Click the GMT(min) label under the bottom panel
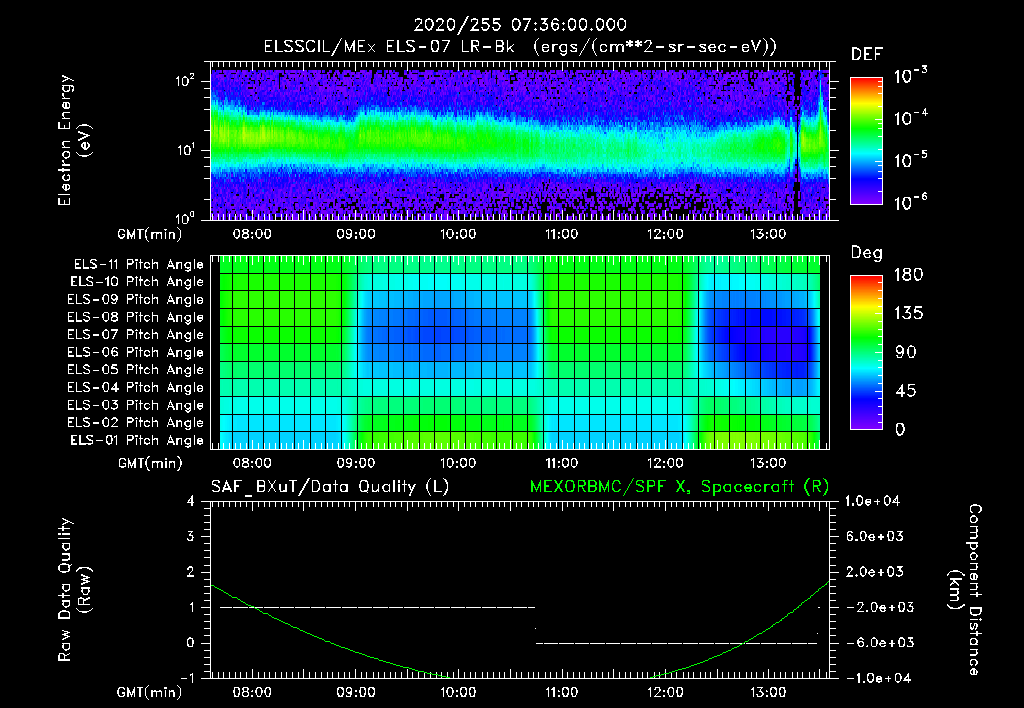The image size is (1024, 708). pyautogui.click(x=149, y=692)
